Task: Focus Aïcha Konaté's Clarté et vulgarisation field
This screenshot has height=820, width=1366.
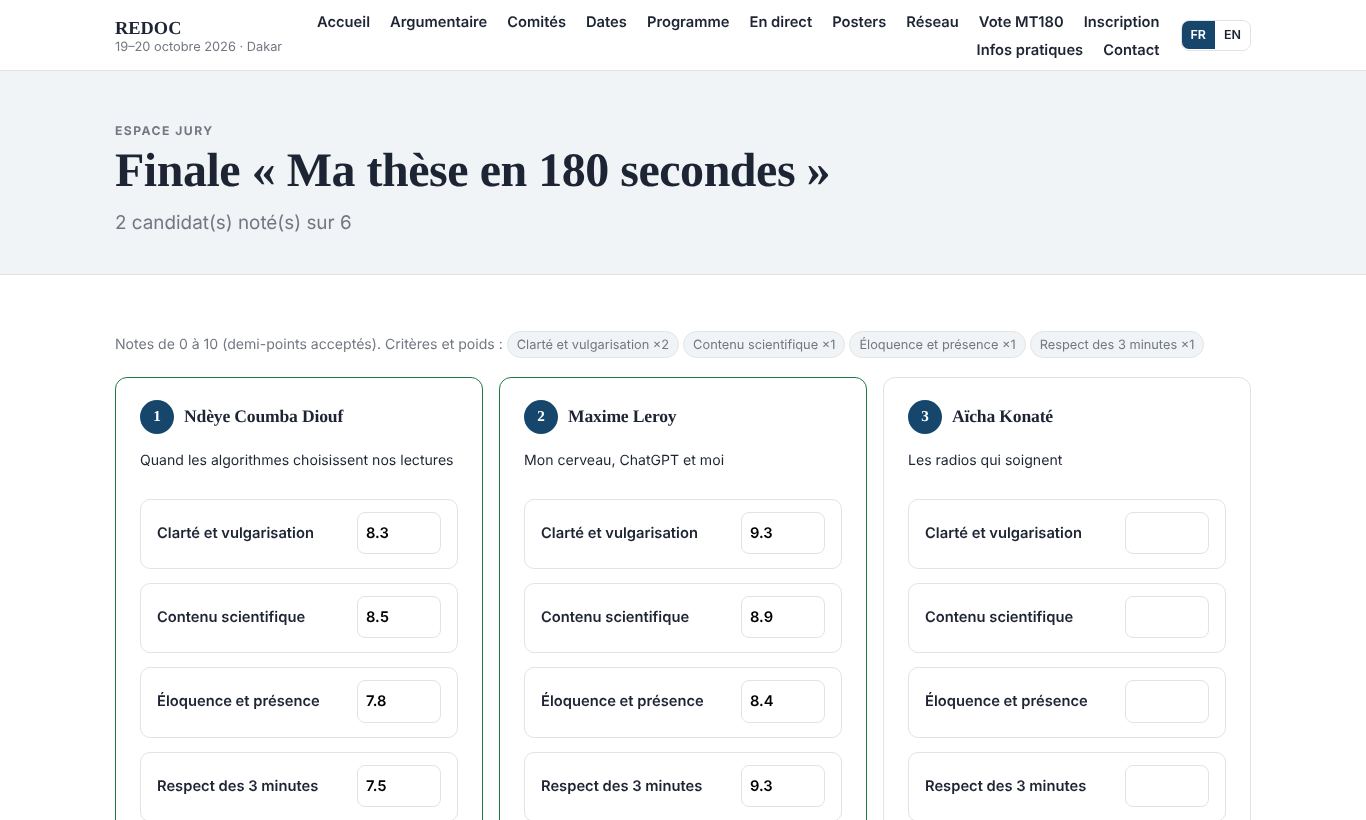Action: tap(1167, 533)
